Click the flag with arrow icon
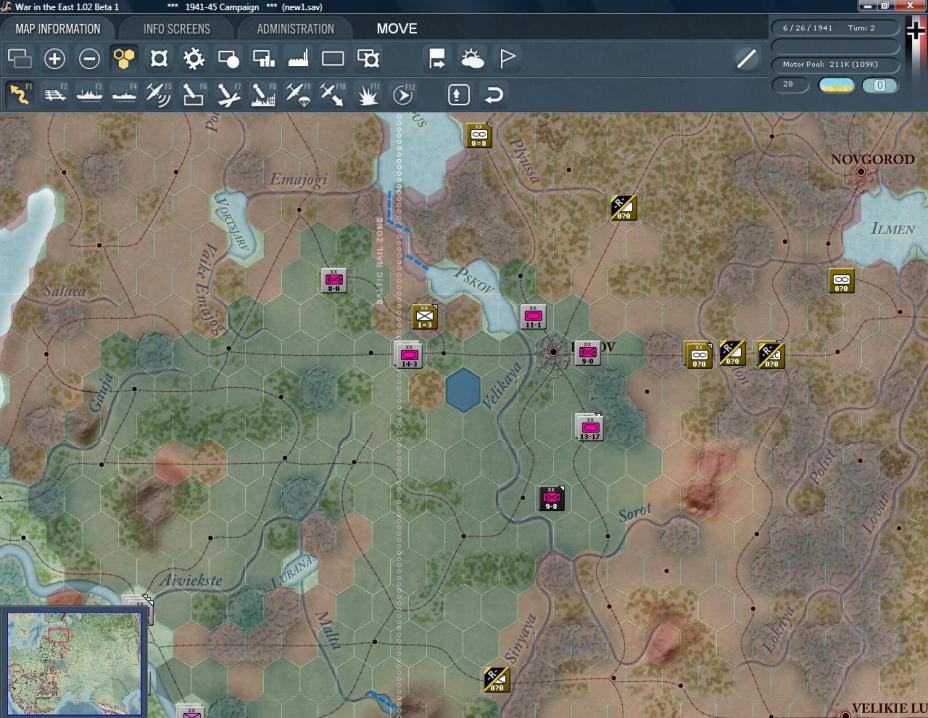This screenshot has height=718, width=928. click(x=437, y=59)
